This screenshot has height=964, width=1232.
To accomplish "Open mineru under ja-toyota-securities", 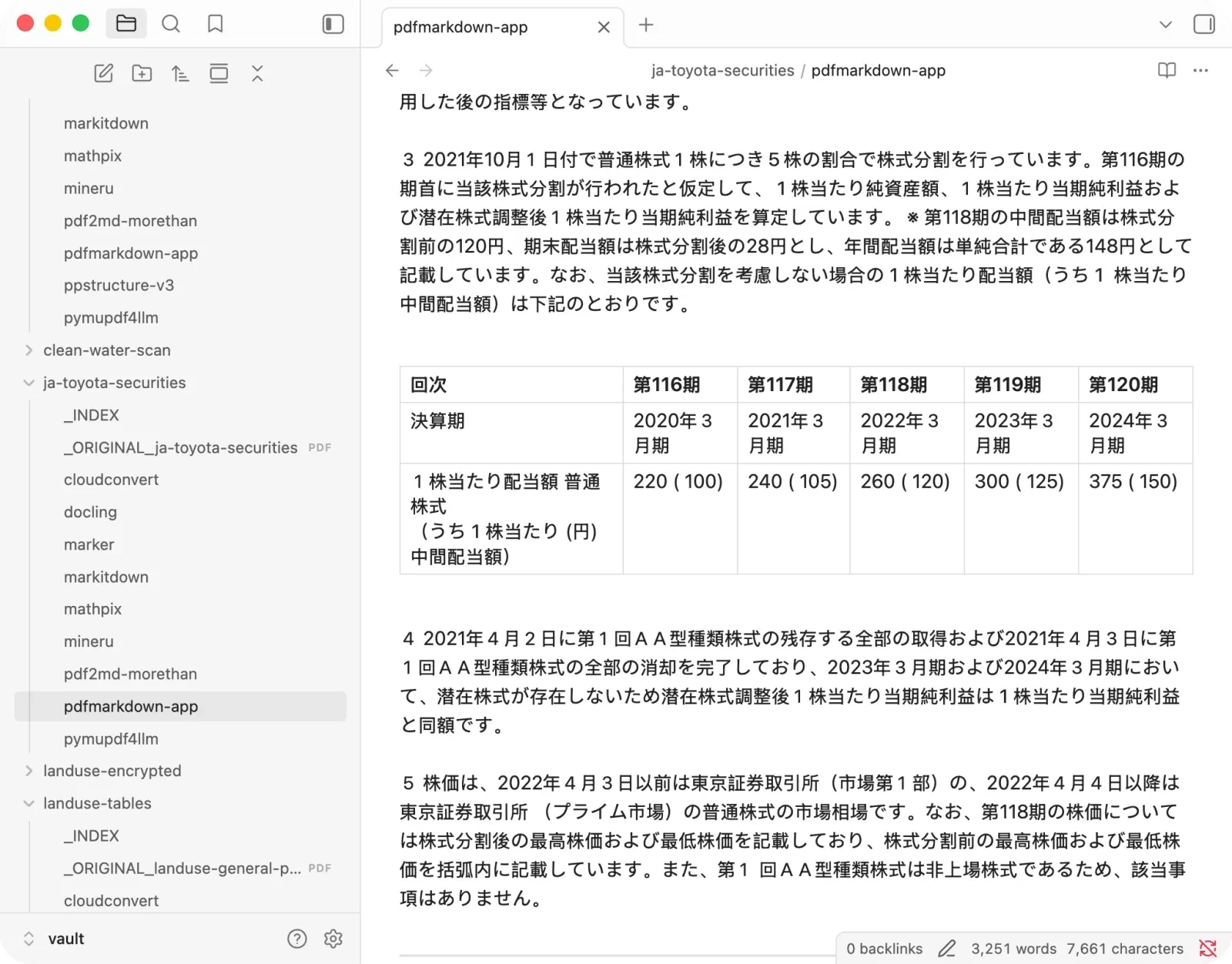I will 89,641.
